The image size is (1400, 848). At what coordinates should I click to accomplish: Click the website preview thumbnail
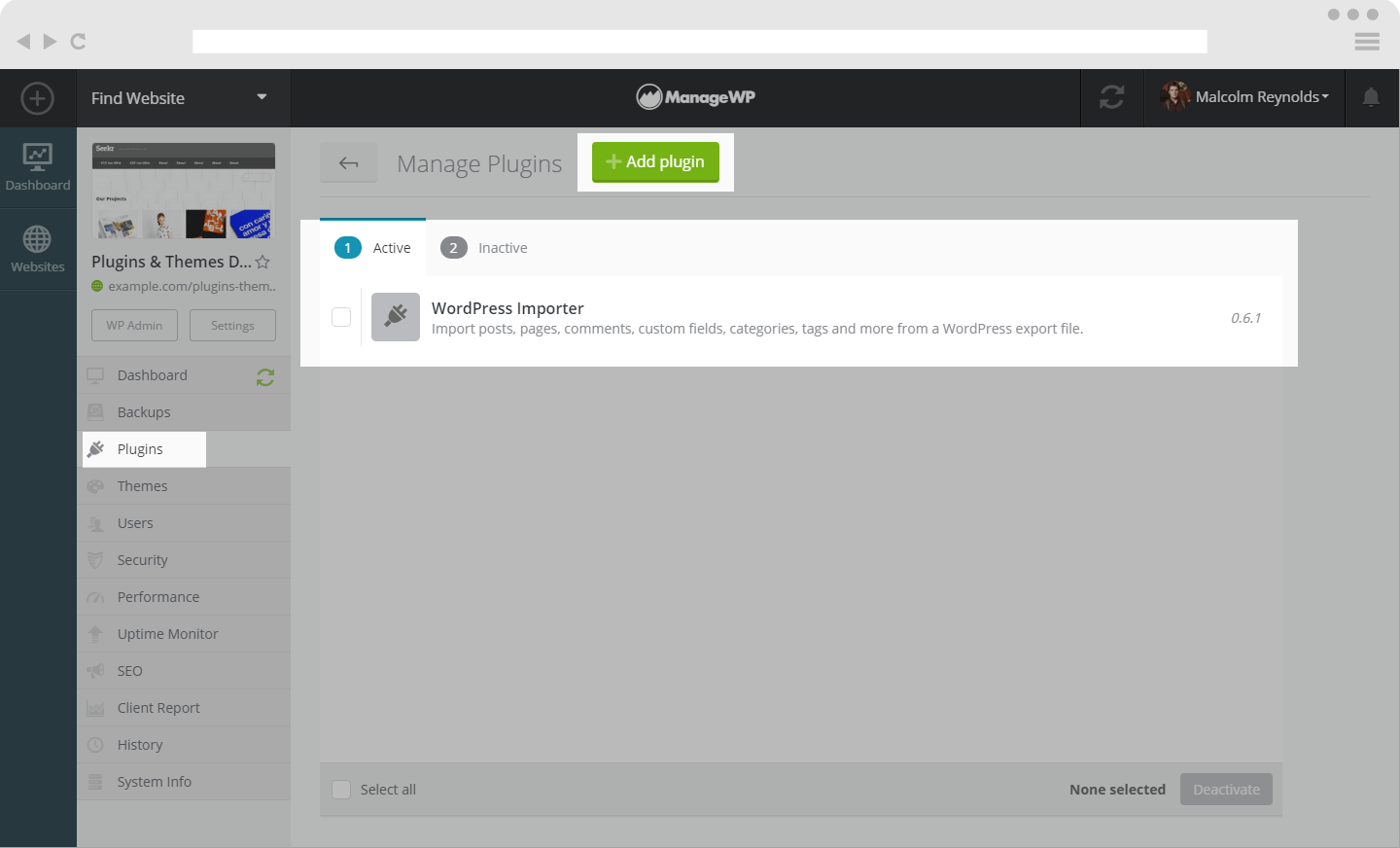[x=184, y=191]
